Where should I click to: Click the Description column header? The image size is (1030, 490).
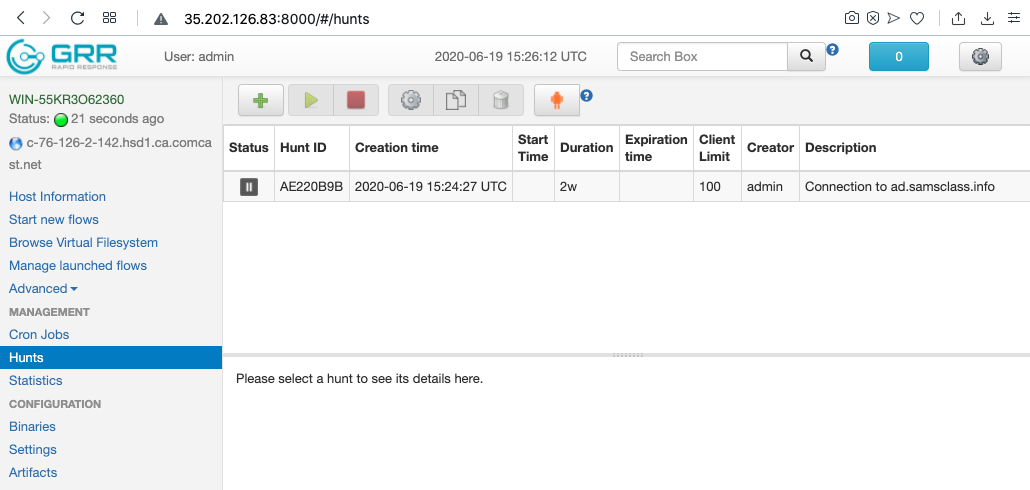click(914, 148)
